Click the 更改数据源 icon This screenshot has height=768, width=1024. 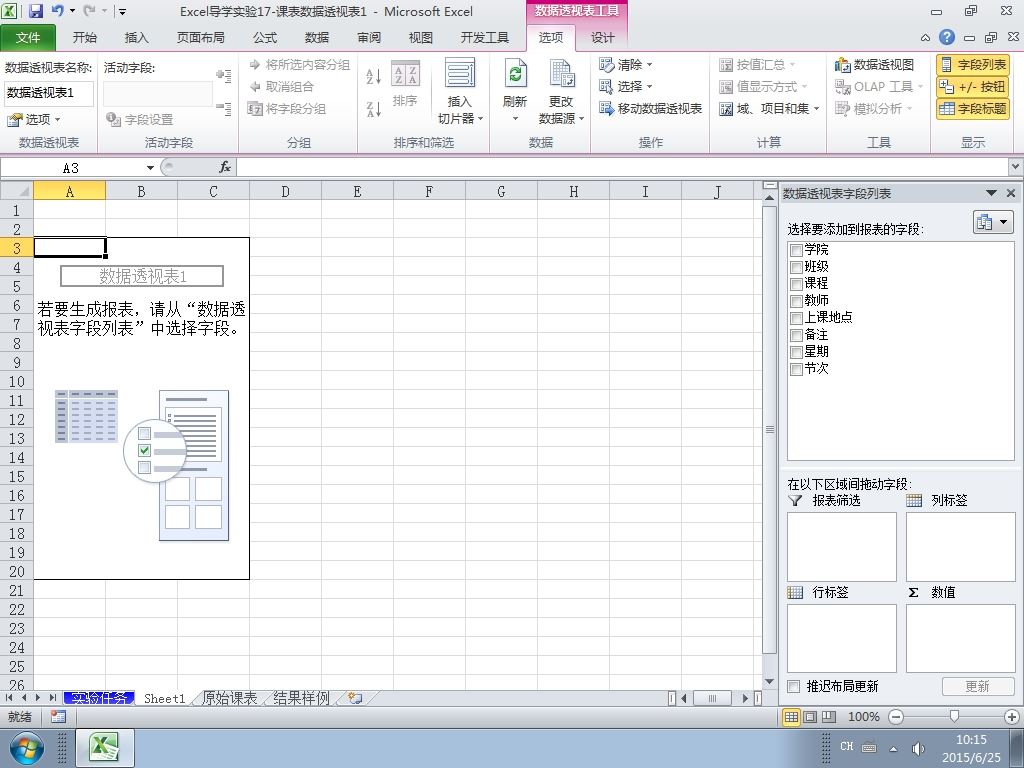pyautogui.click(x=561, y=91)
